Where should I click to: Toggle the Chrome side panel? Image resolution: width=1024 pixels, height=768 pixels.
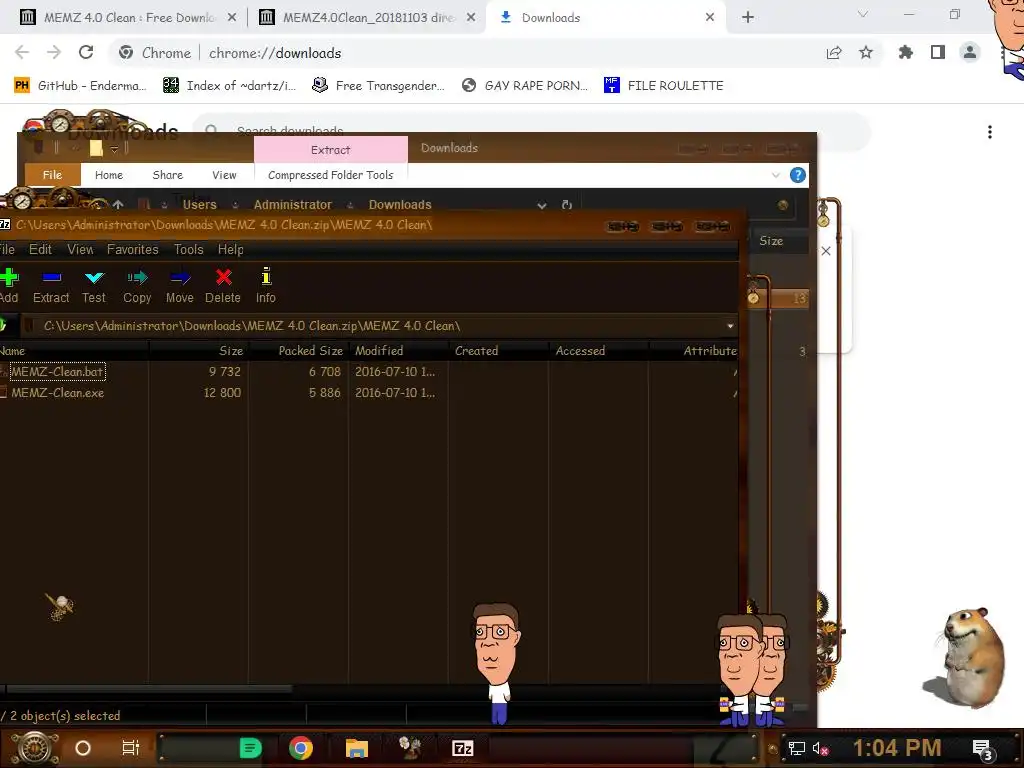[x=938, y=52]
